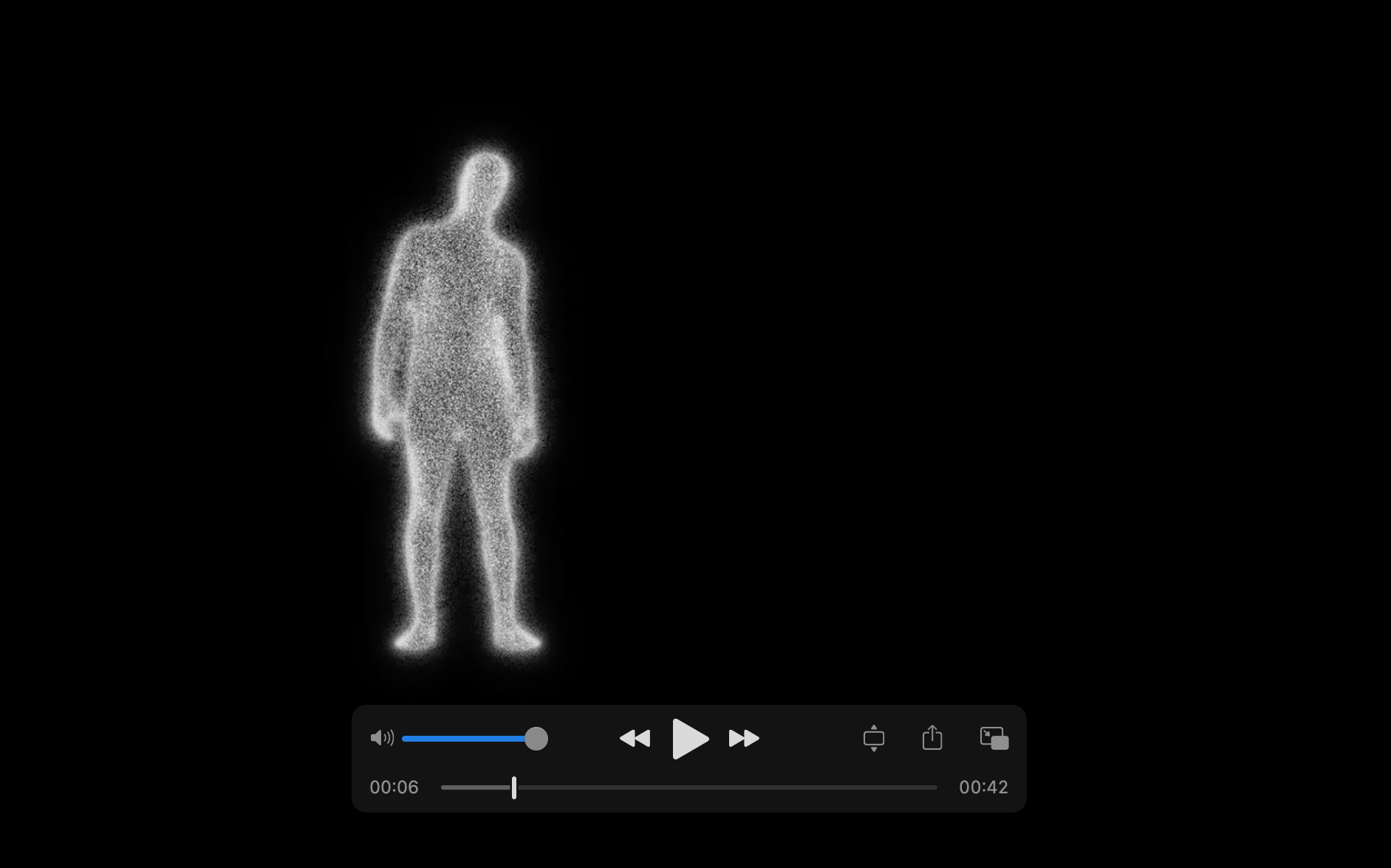Seek to the very start of the timeline
This screenshot has height=868, width=1391.
443,787
